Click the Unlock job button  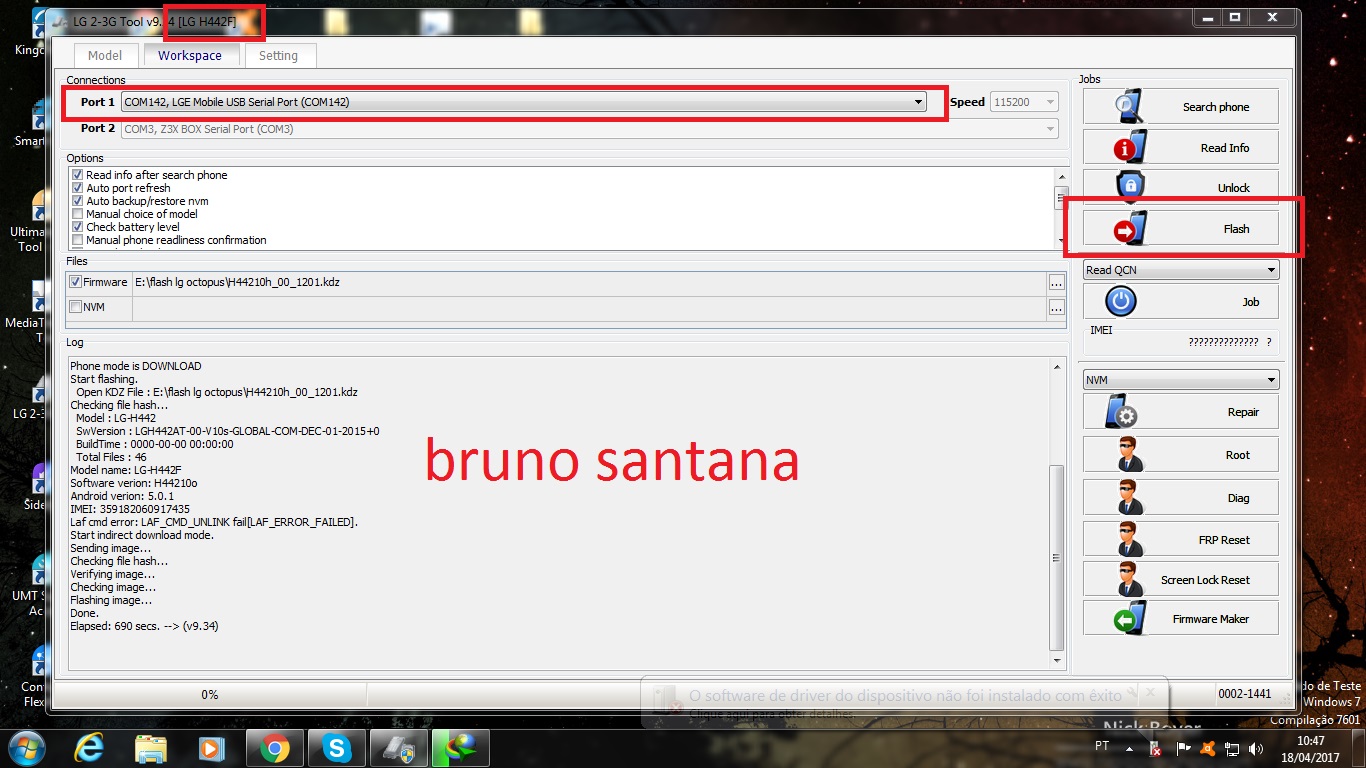tap(1180, 187)
